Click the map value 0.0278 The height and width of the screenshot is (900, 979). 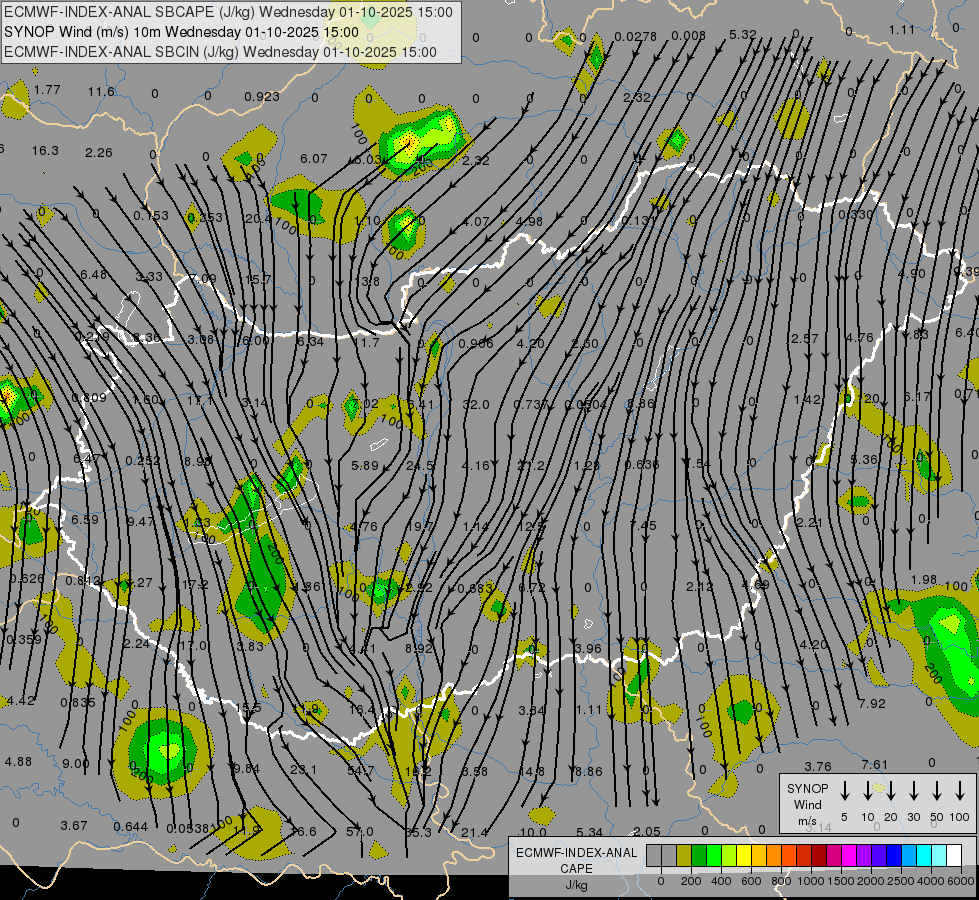pyautogui.click(x=636, y=37)
